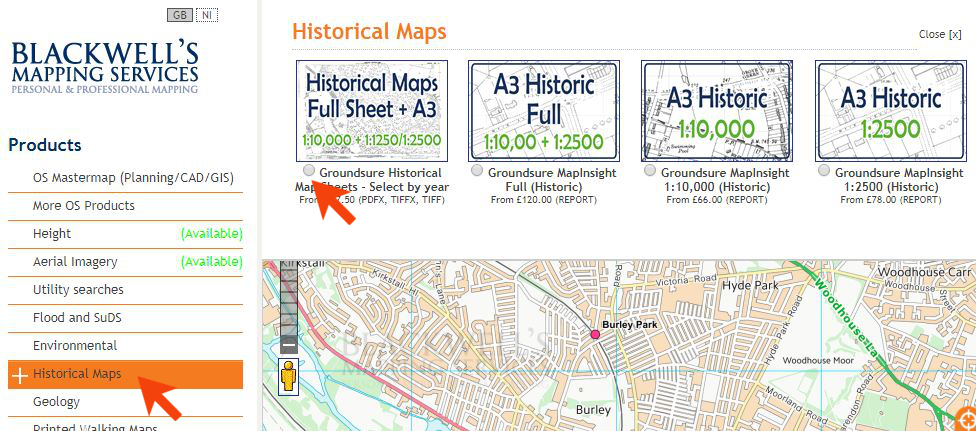Click the Blackwell's Mapping Services logo
This screenshot has width=976, height=431.
tap(105, 68)
